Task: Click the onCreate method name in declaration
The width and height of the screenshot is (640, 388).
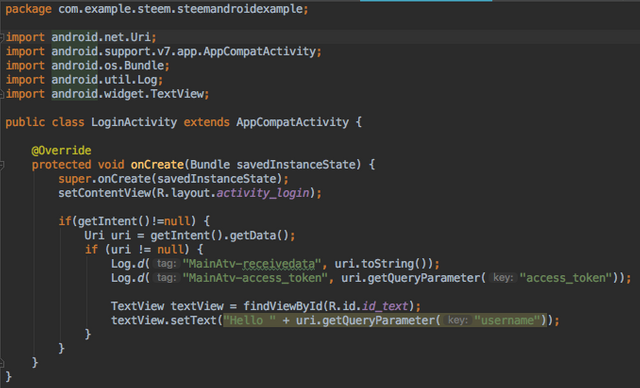Action: [157, 165]
